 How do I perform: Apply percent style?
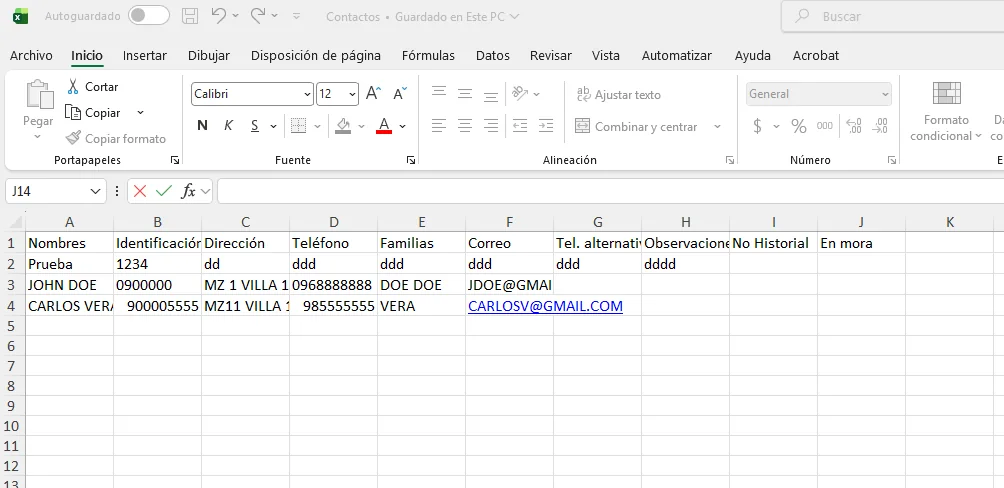pos(798,126)
